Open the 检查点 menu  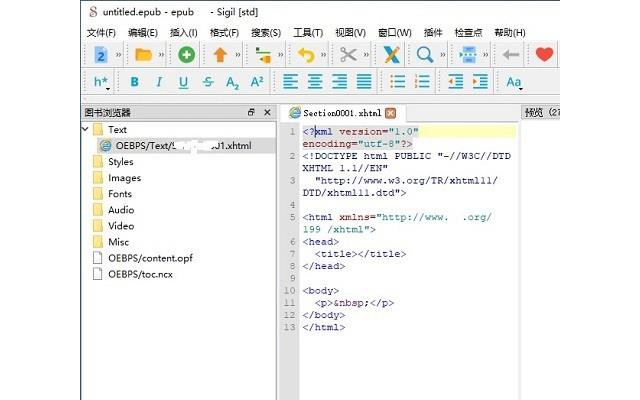pos(468,33)
